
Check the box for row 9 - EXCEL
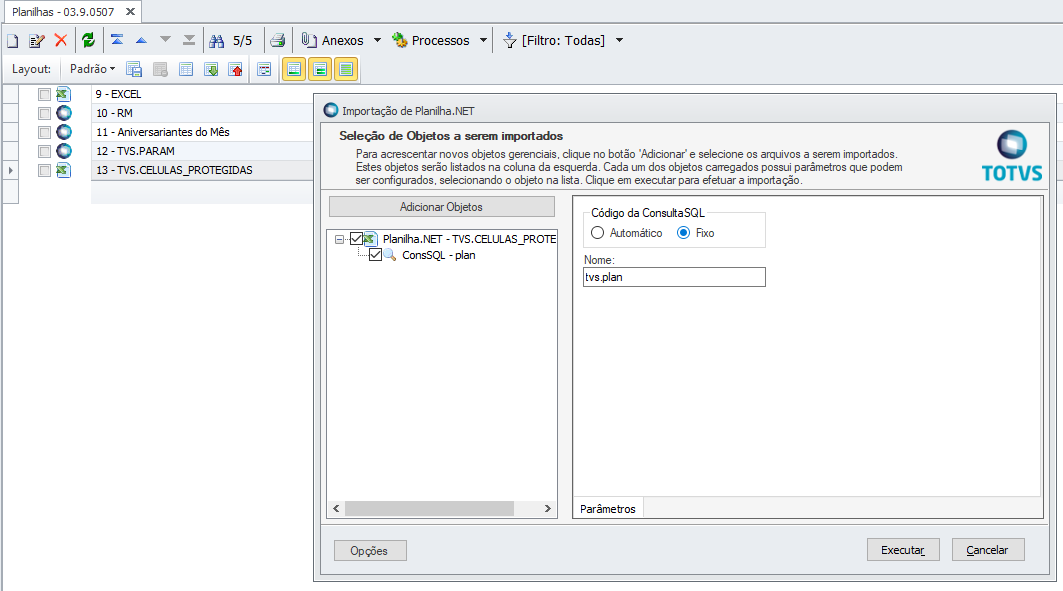[x=44, y=94]
